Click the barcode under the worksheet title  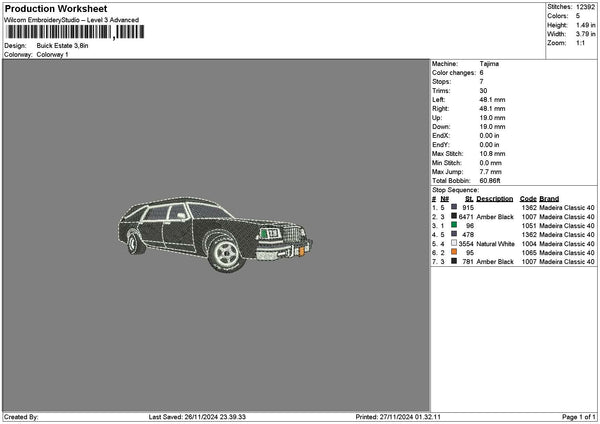58,33
